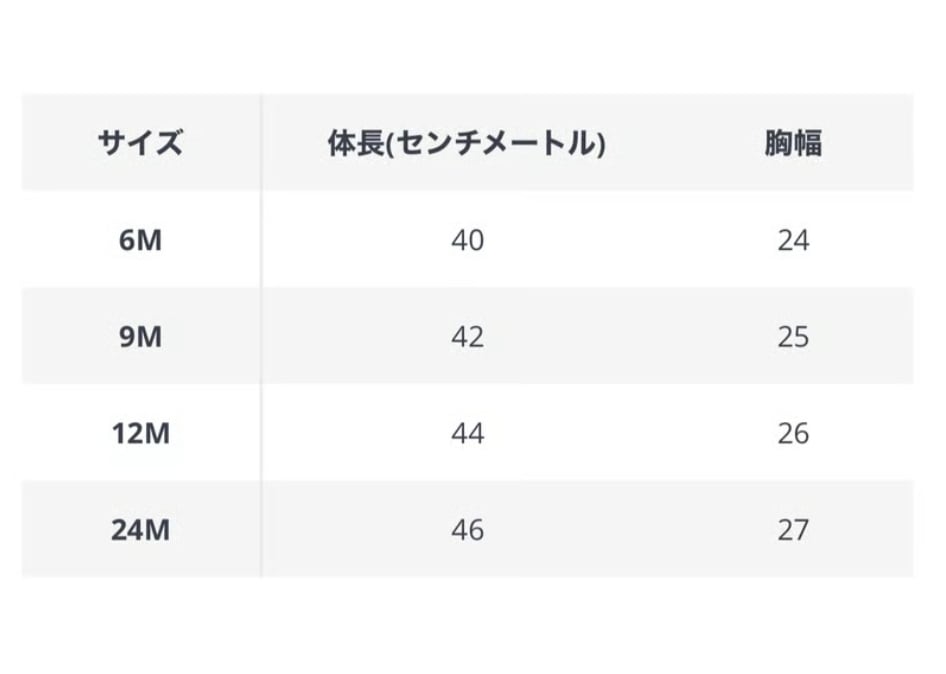Click the vertical divider beside サイズ column
This screenshot has width=946, height=674.
click(x=262, y=336)
